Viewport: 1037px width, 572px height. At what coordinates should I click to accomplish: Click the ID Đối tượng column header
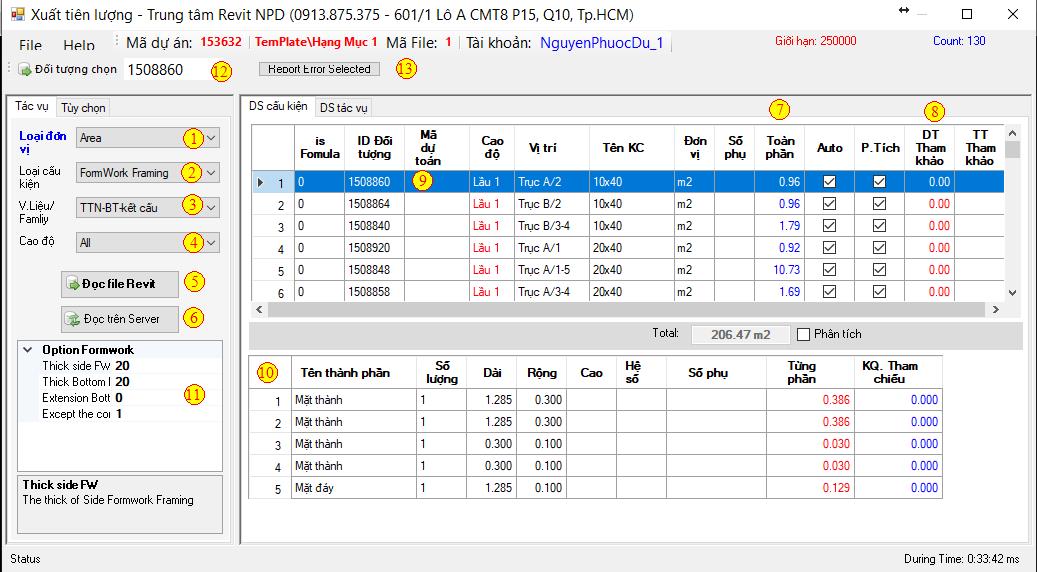tap(374, 148)
